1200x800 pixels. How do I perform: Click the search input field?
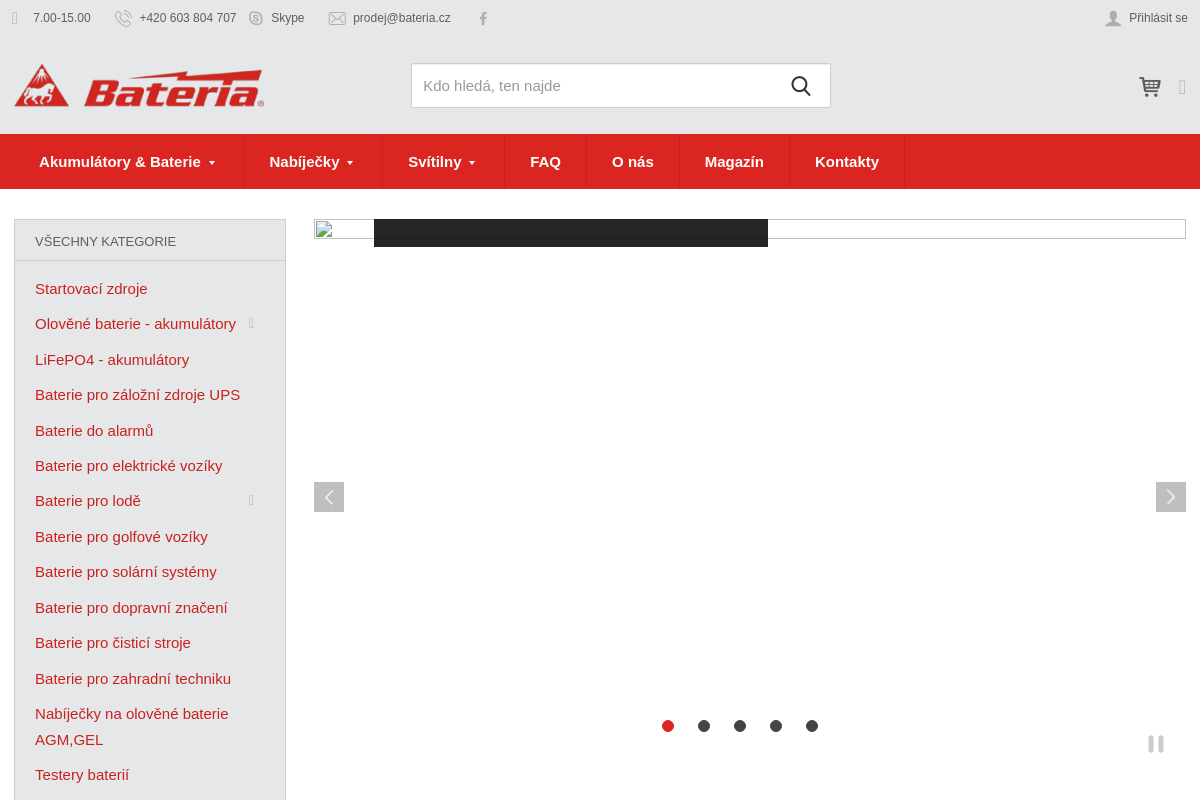pyautogui.click(x=595, y=86)
